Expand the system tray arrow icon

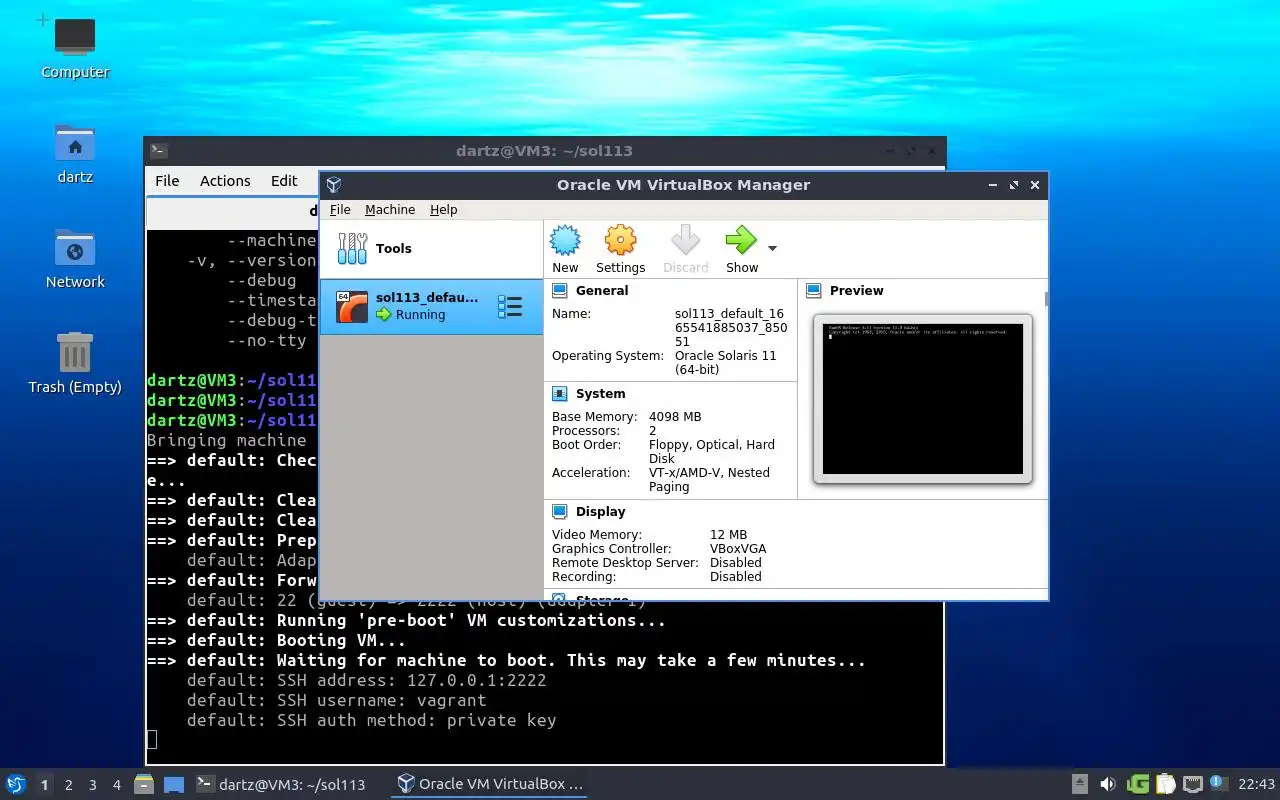coord(1080,784)
